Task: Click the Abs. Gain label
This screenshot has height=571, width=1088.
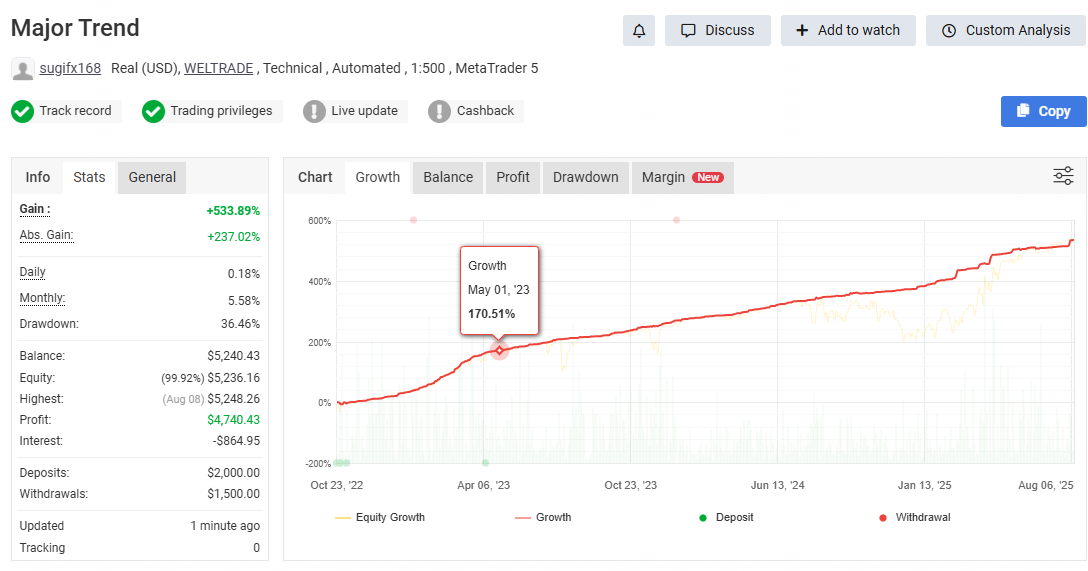Action: tap(46, 235)
